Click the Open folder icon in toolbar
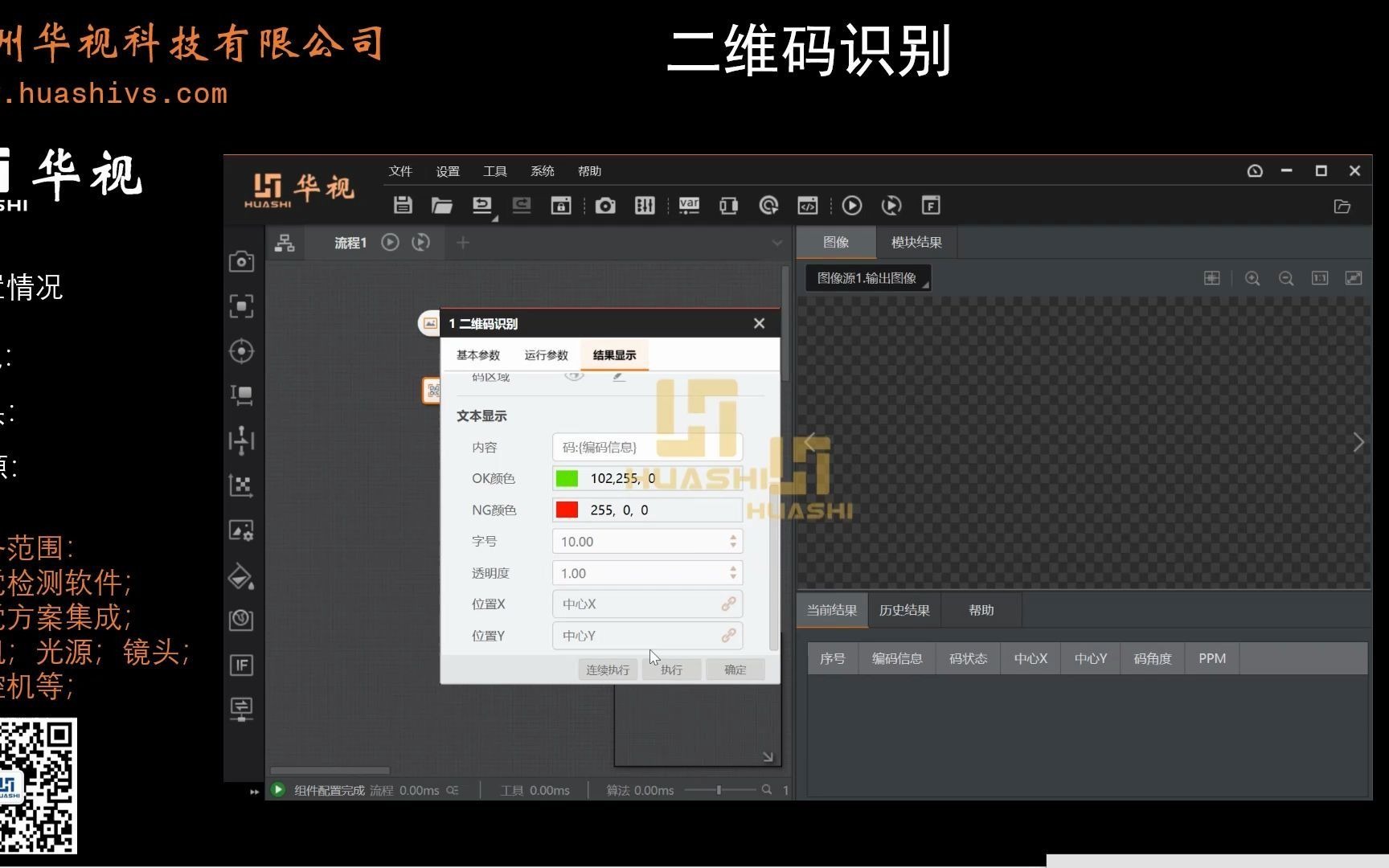Screen dimensions: 1389x868 click(441, 206)
